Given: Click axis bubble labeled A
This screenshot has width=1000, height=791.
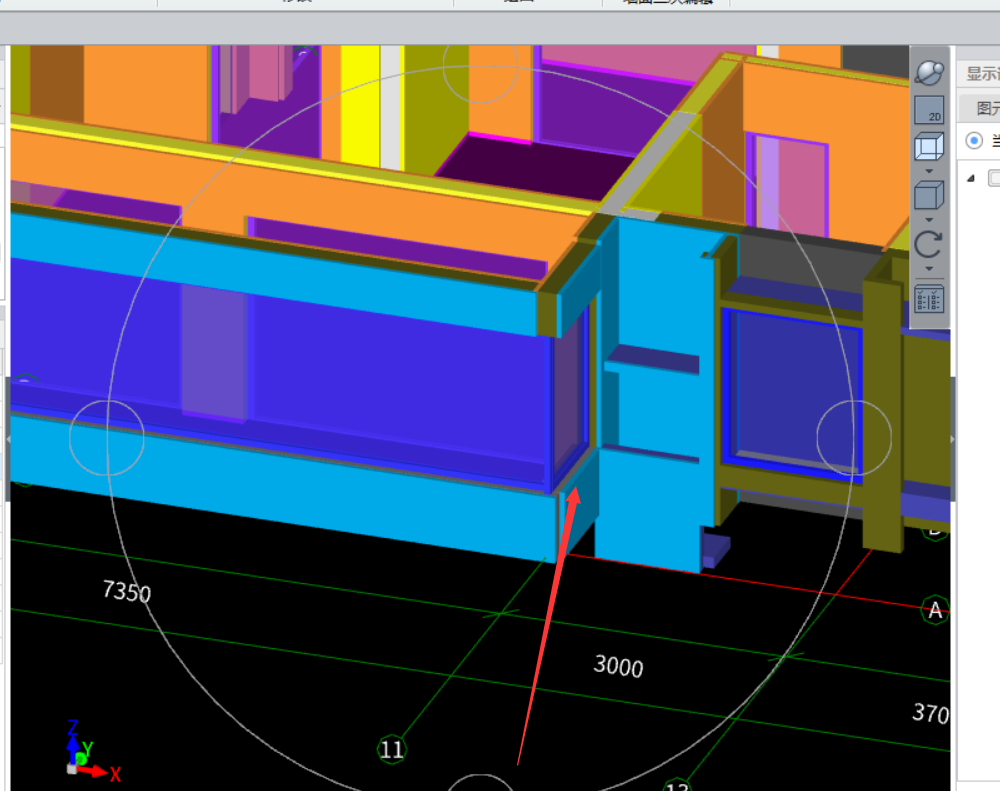Looking at the screenshot, I should click(935, 610).
